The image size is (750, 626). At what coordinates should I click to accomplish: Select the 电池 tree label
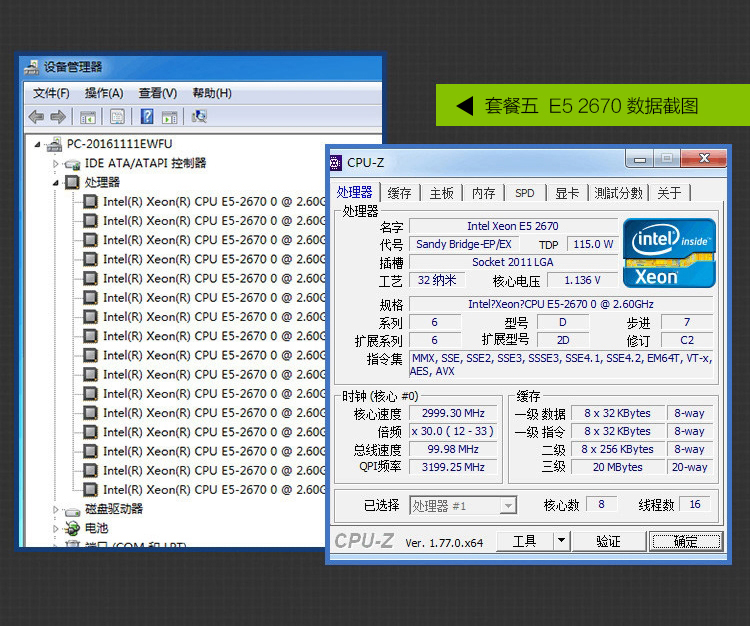click(97, 528)
